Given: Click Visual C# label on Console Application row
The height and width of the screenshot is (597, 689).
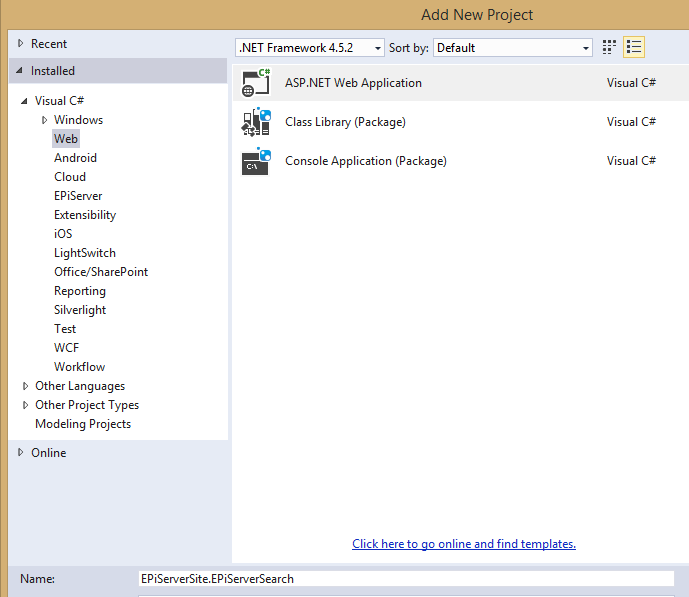Looking at the screenshot, I should (x=631, y=161).
